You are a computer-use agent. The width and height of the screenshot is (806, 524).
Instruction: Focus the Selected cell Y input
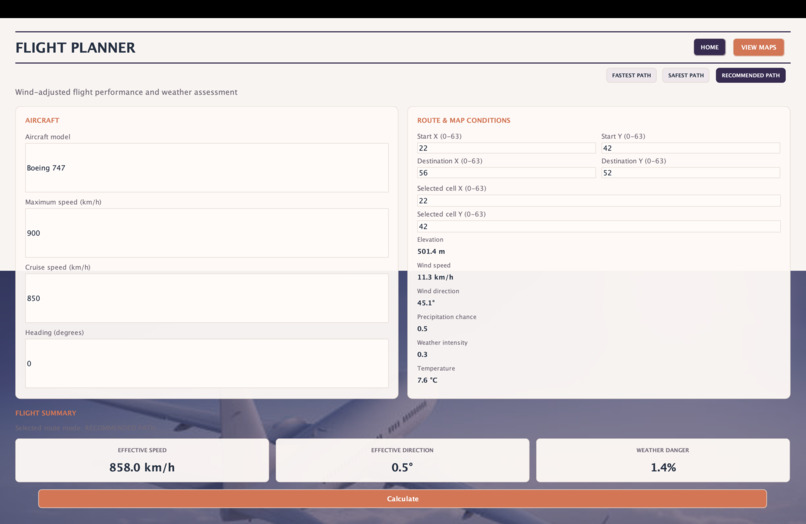point(598,226)
